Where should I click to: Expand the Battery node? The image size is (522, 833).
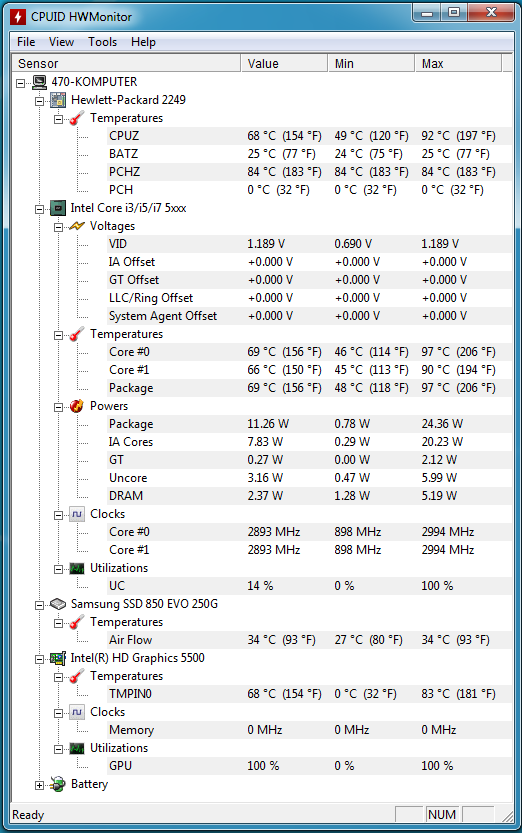coord(39,785)
